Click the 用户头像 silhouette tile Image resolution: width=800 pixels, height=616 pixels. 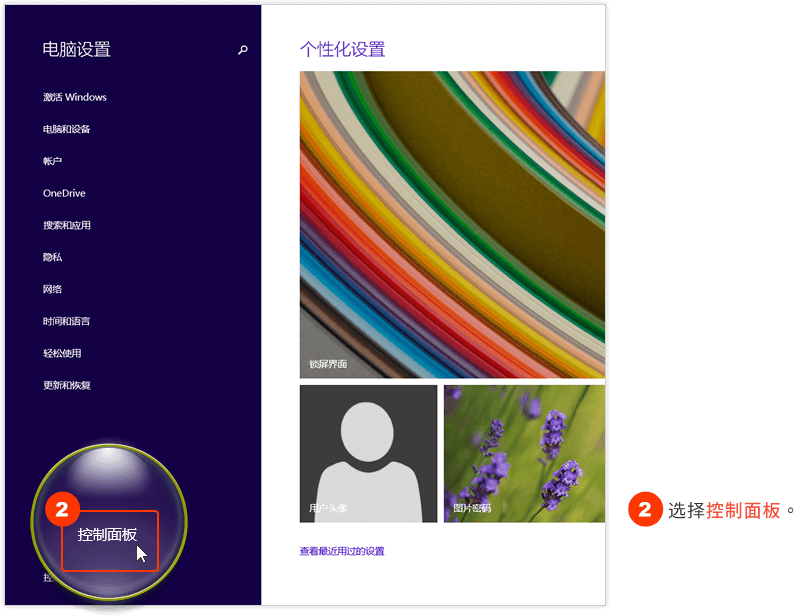[368, 453]
